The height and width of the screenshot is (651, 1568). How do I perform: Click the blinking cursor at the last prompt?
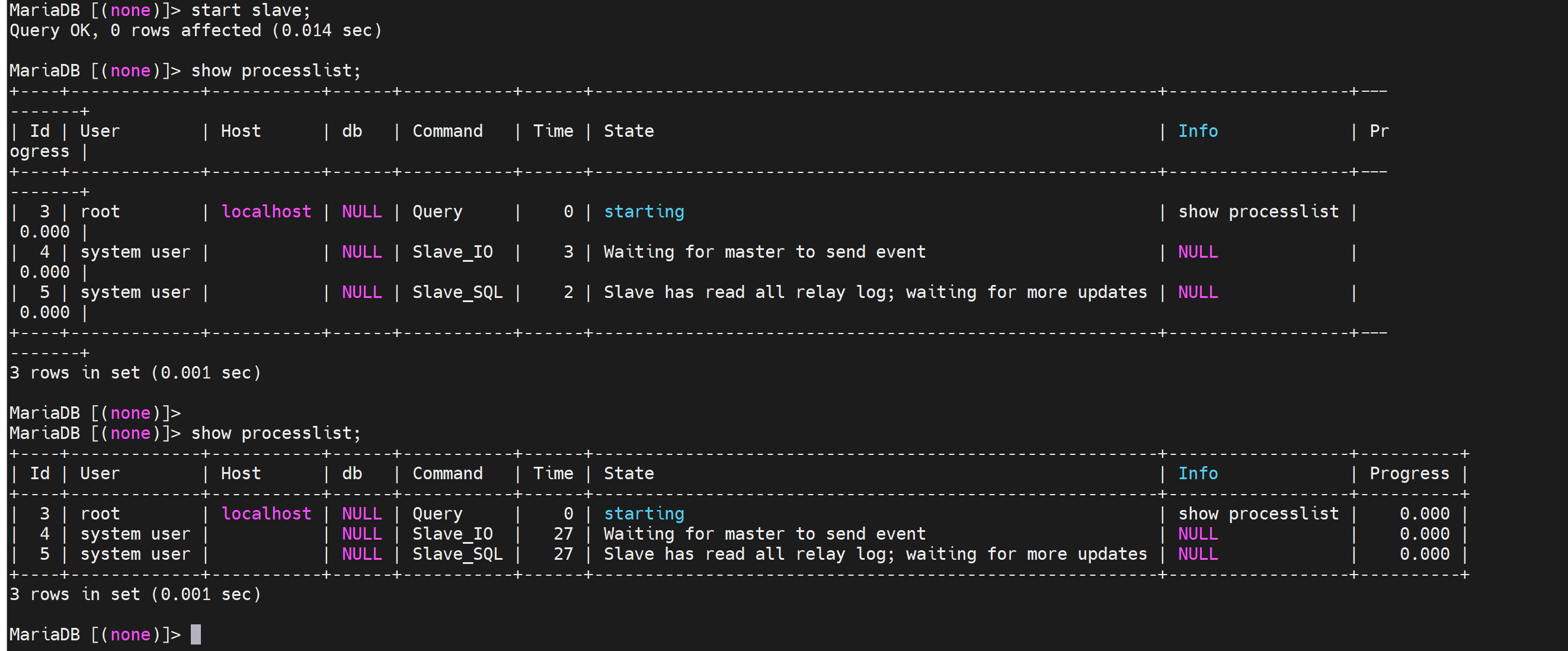point(196,634)
